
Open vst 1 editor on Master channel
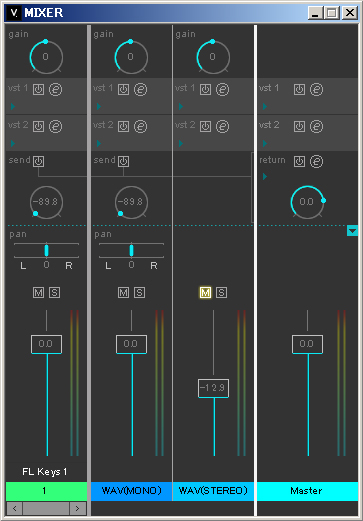click(x=316, y=89)
